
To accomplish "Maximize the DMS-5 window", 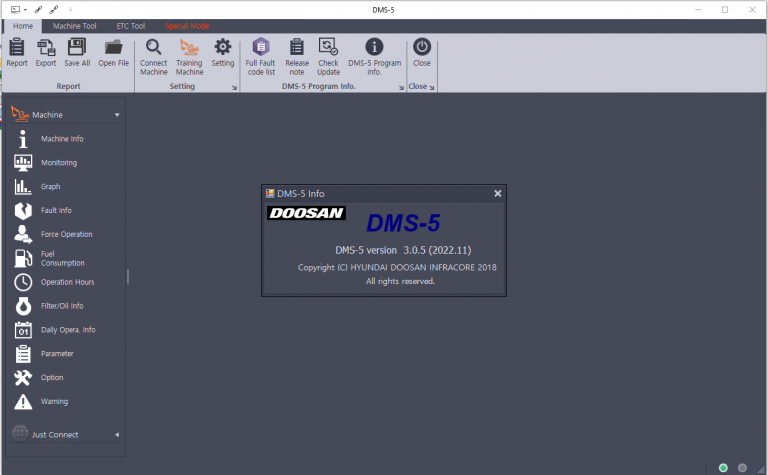I will click(725, 9).
